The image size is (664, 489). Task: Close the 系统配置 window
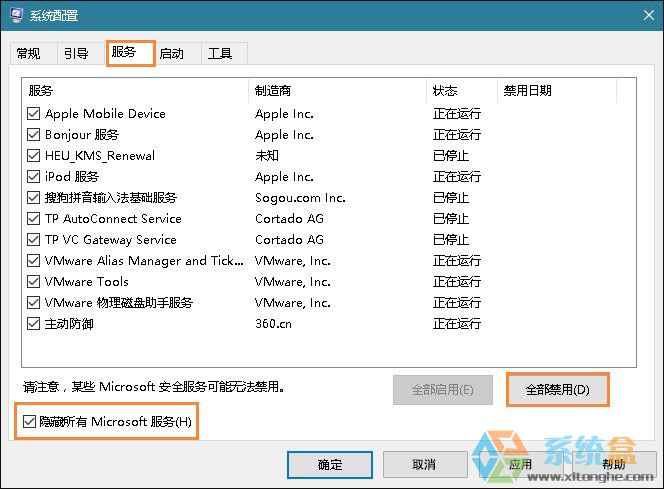648,16
